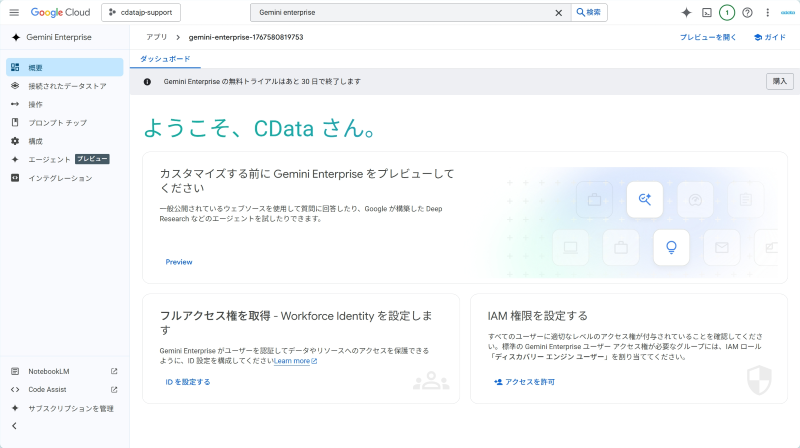Click into the Gemini enterprise search field

[403, 12]
